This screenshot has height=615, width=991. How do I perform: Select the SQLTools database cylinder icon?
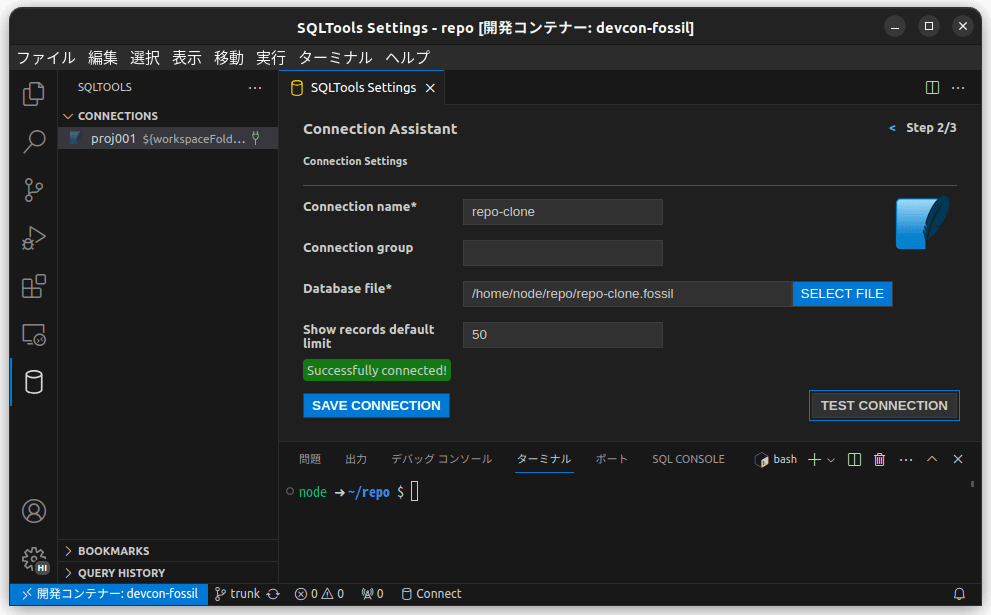coord(33,382)
